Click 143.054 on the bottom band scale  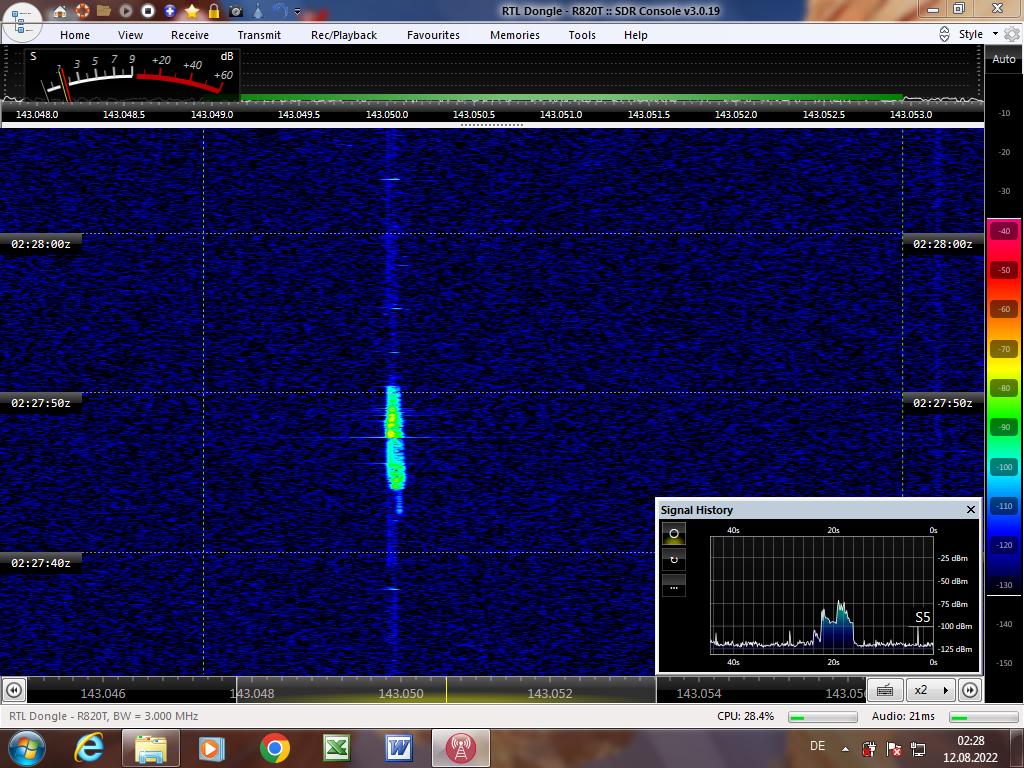[699, 694]
